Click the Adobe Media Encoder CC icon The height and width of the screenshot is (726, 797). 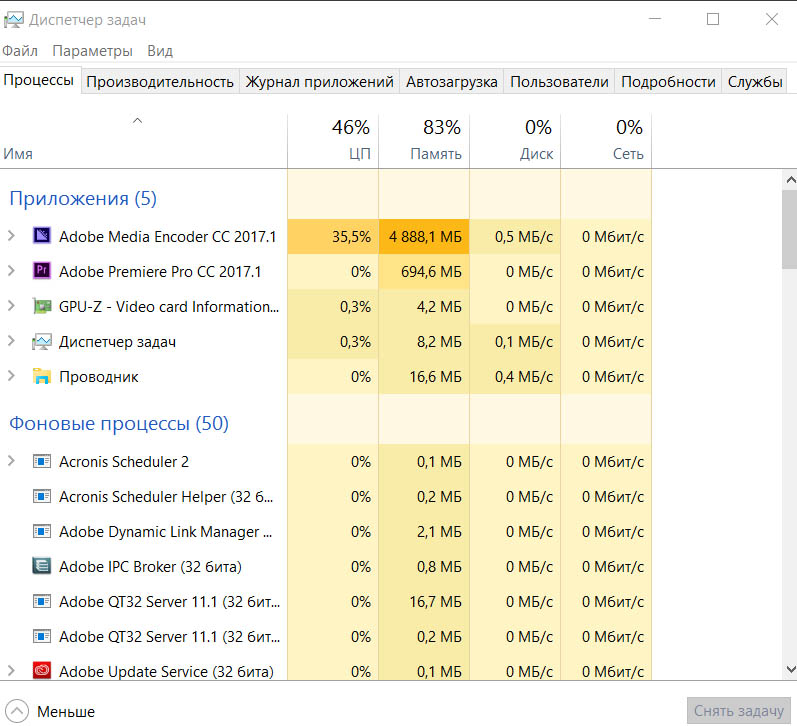(42, 235)
